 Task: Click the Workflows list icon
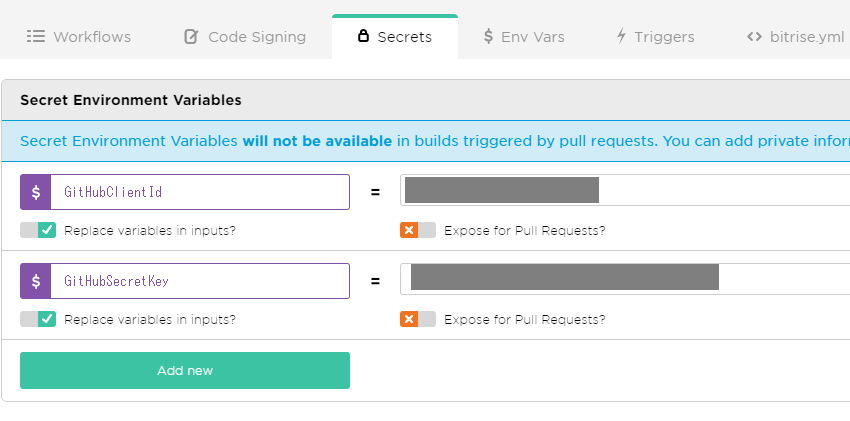pos(36,37)
